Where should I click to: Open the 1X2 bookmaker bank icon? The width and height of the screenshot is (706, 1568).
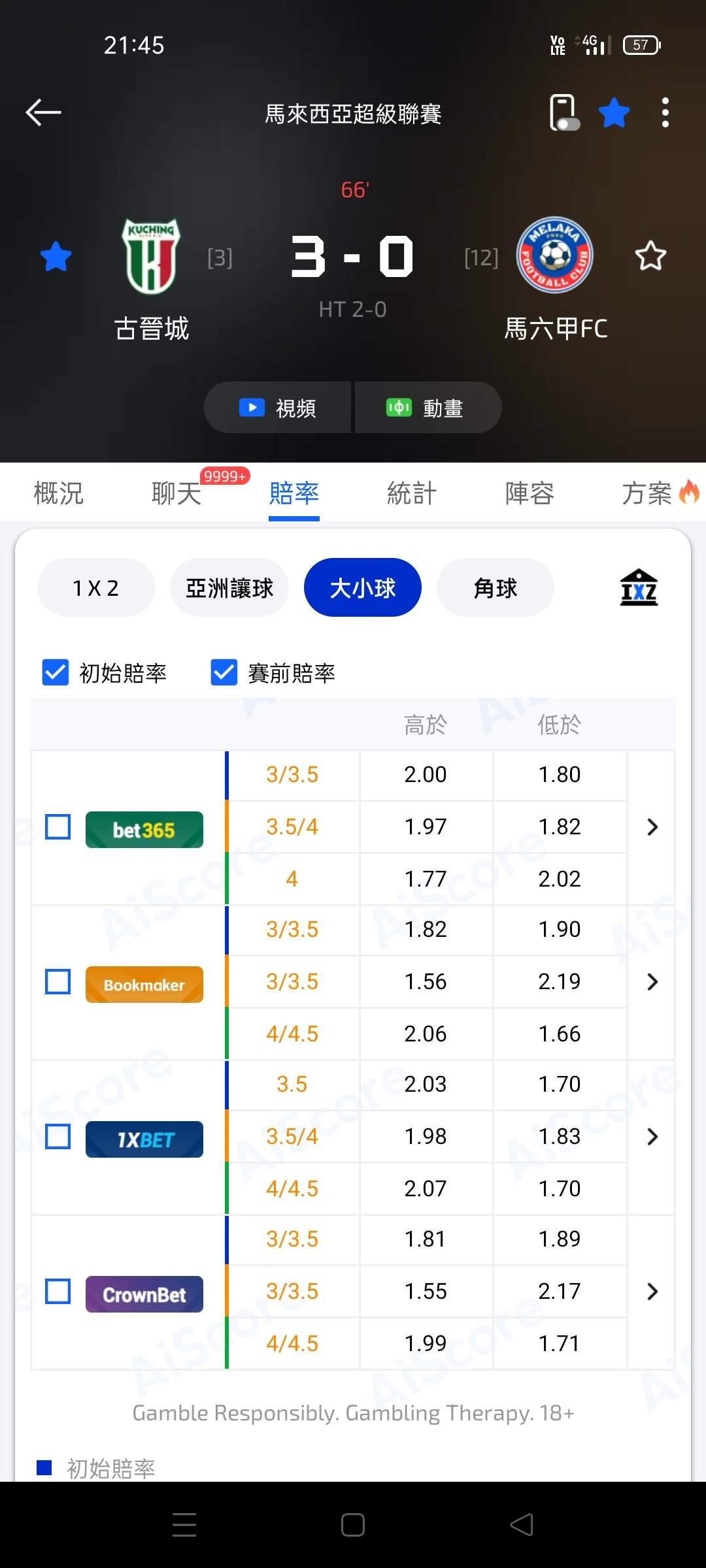pyautogui.click(x=639, y=587)
